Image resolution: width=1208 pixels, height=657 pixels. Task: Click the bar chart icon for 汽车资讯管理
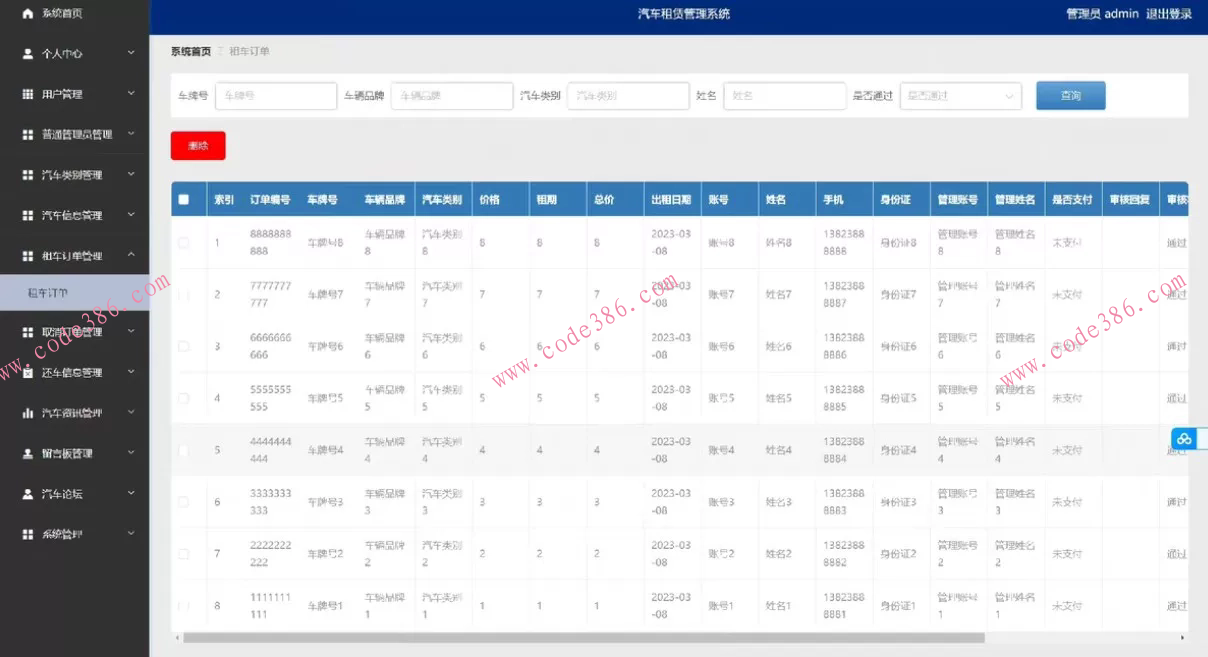[x=28, y=413]
